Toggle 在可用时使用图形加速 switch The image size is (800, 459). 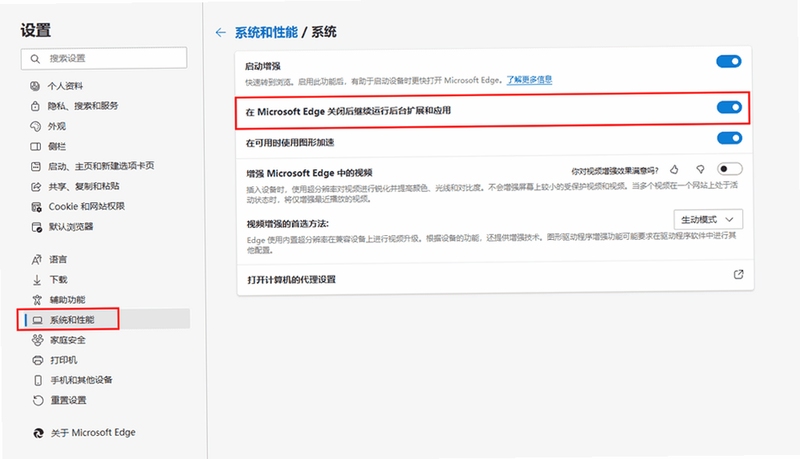730,138
